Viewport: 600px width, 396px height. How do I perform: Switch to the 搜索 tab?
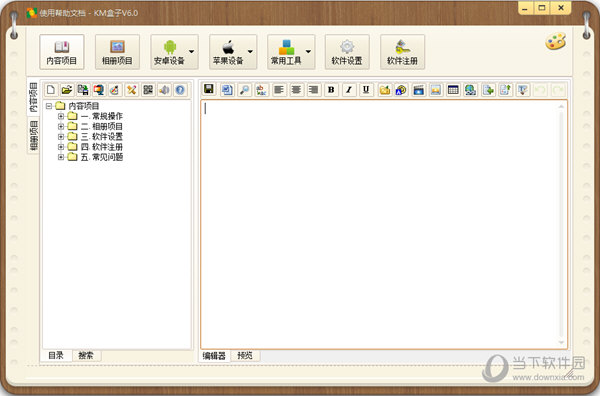coord(86,355)
